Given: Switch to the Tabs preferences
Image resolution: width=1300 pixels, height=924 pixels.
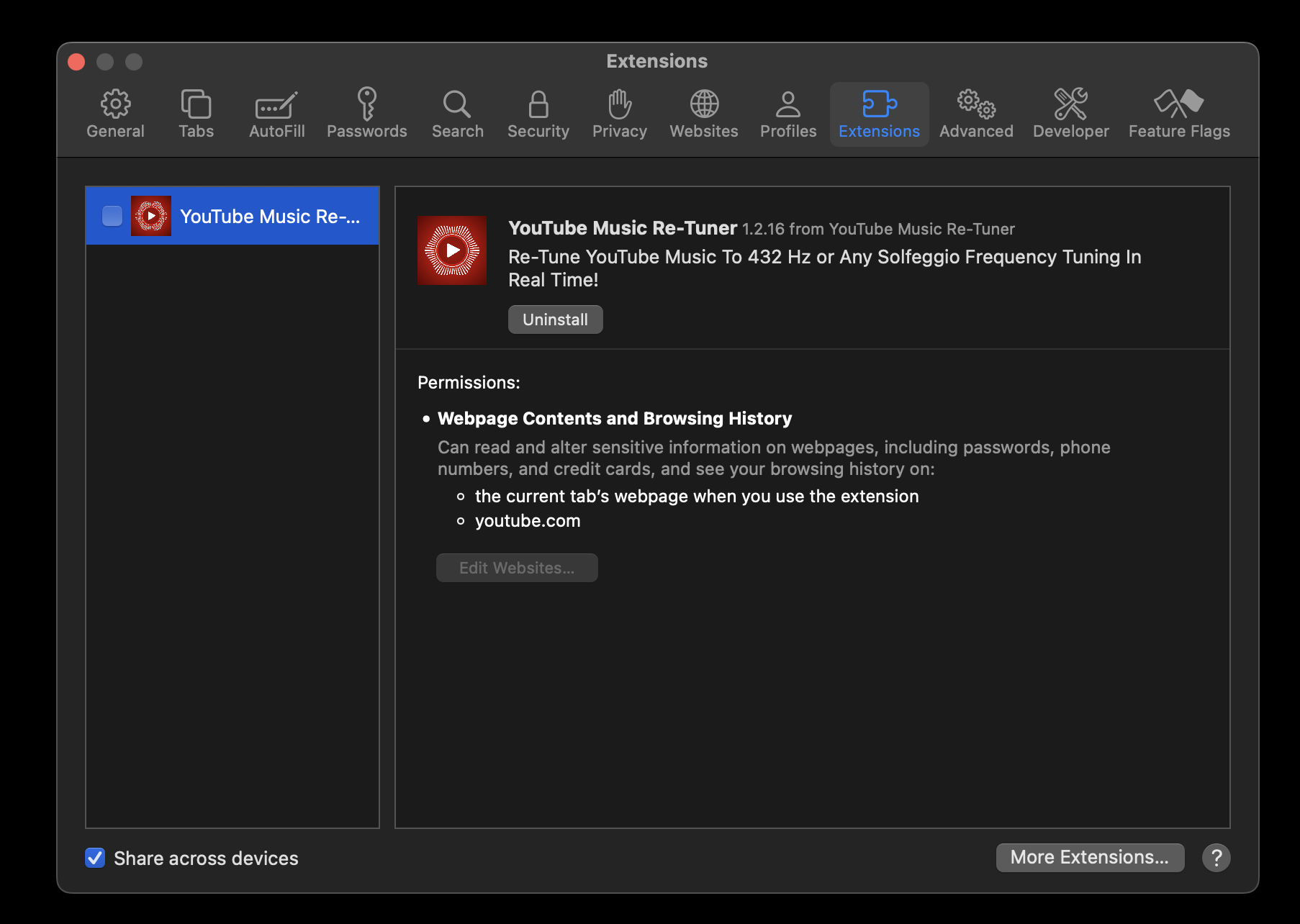Looking at the screenshot, I should point(196,114).
